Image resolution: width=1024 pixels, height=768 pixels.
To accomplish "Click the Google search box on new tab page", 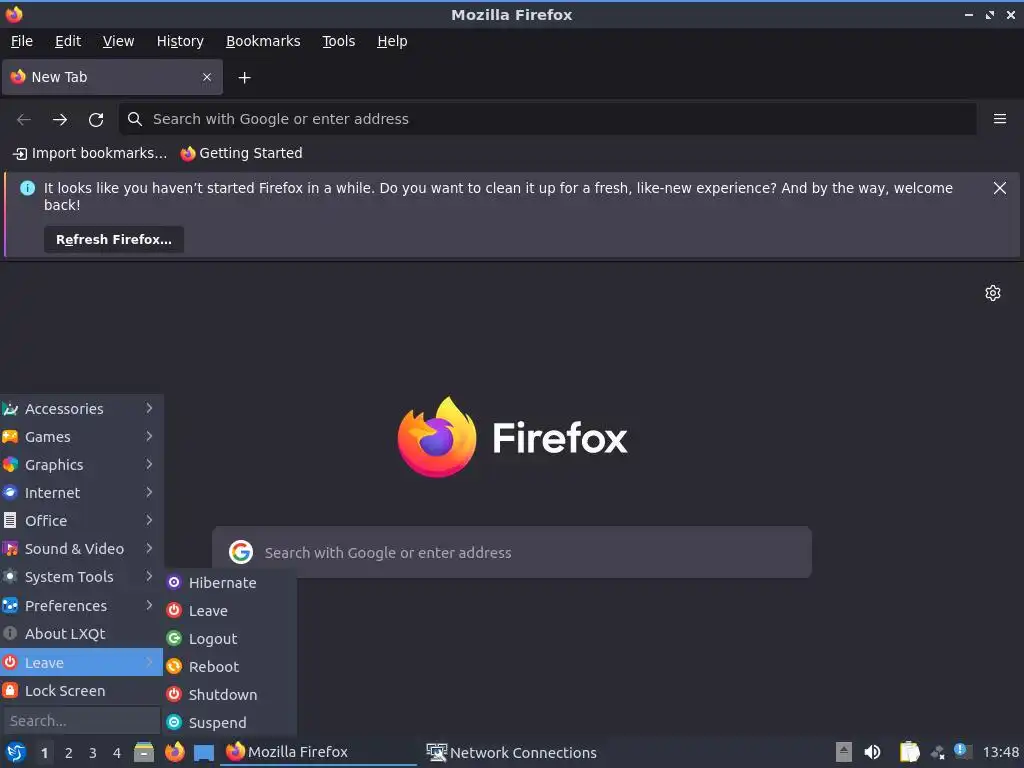I will click(512, 552).
